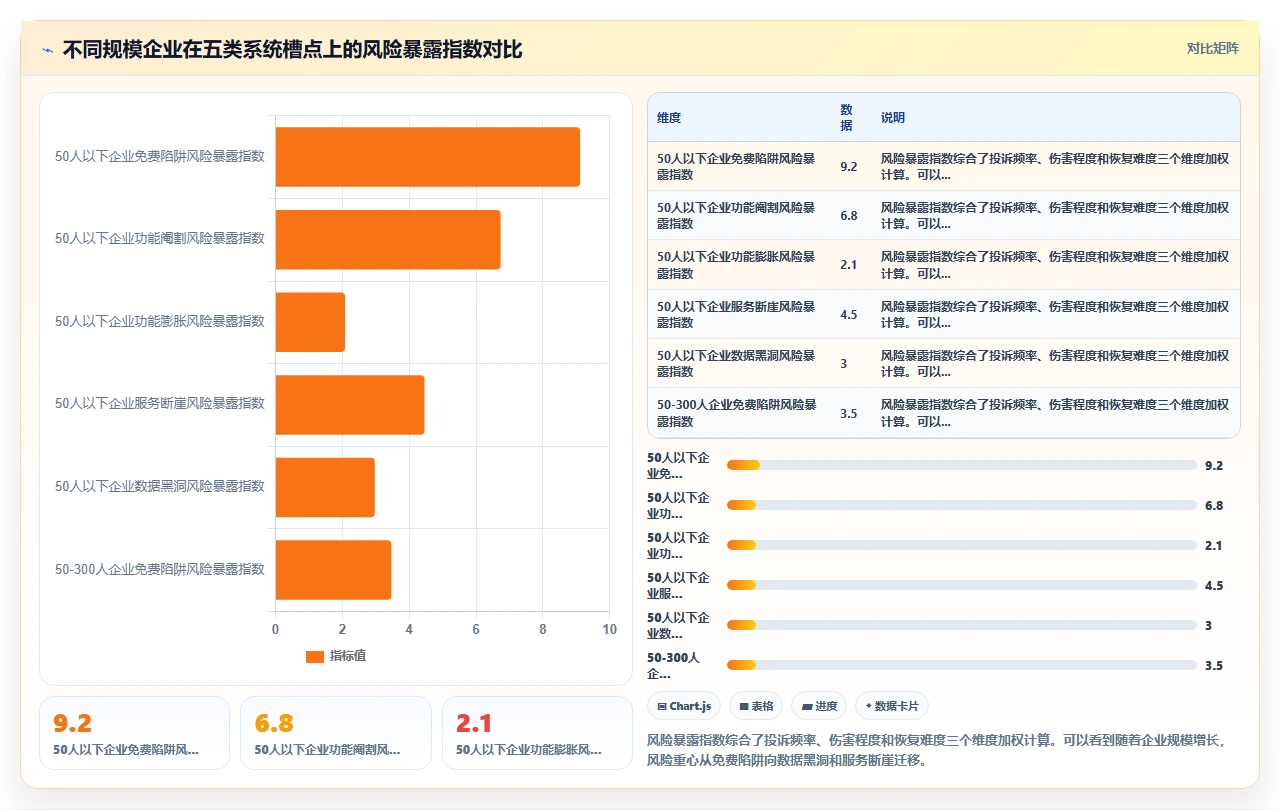Click the 6.8 value in the table
This screenshot has height=810, width=1280.
[x=849, y=215]
